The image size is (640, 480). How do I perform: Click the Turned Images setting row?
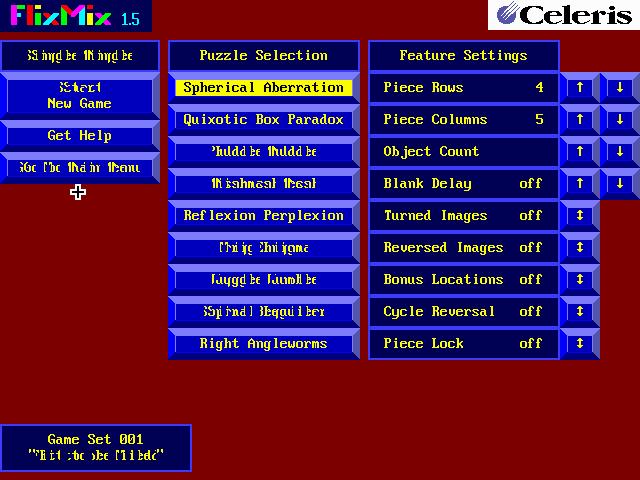(x=464, y=216)
